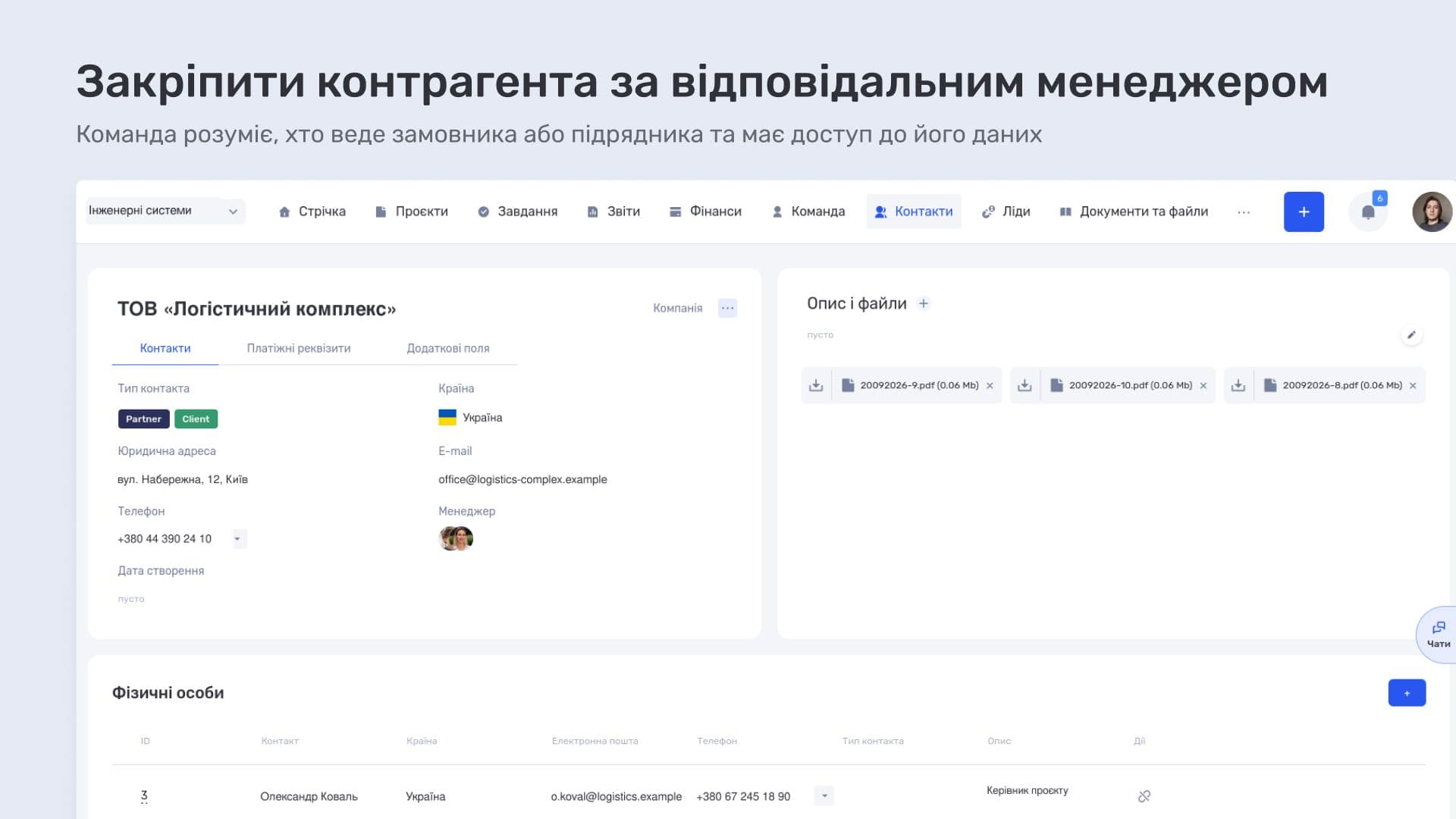This screenshot has width=1456, height=819.
Task: Unlink Олександр Коваль via link icon
Action: click(x=1144, y=795)
